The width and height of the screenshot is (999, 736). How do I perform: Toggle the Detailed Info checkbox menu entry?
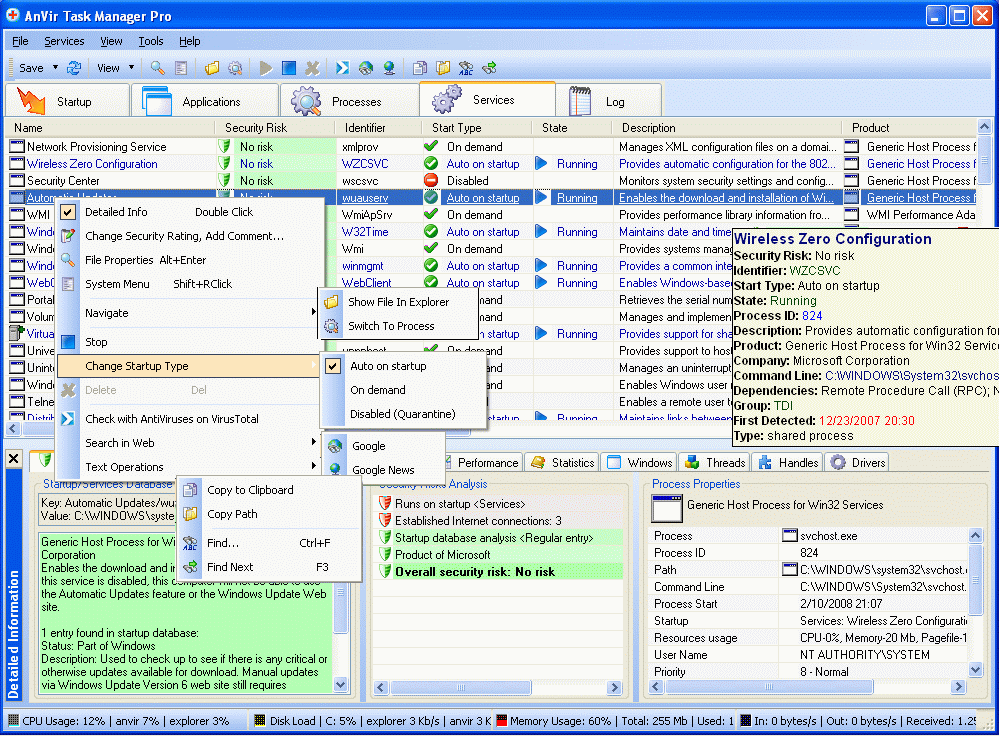(116, 212)
